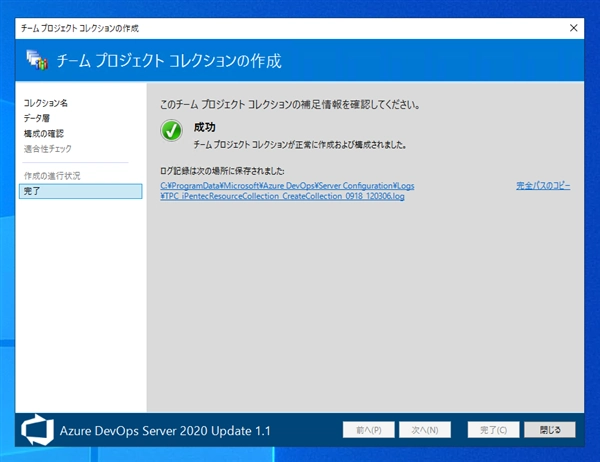The height and width of the screenshot is (462, 600).
Task: Click the 成功 heading text
Action: pos(204,127)
